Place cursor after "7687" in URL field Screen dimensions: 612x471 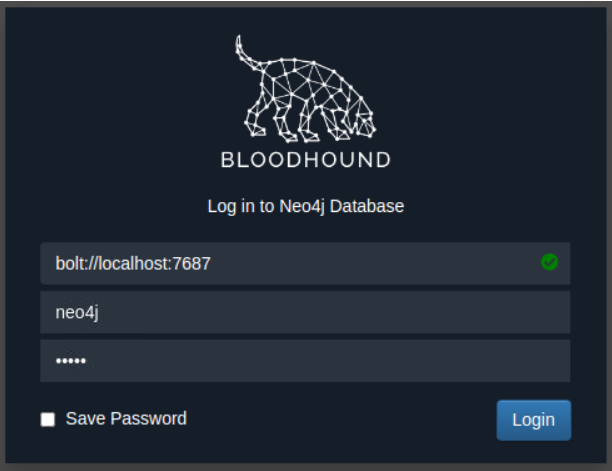(x=213, y=263)
